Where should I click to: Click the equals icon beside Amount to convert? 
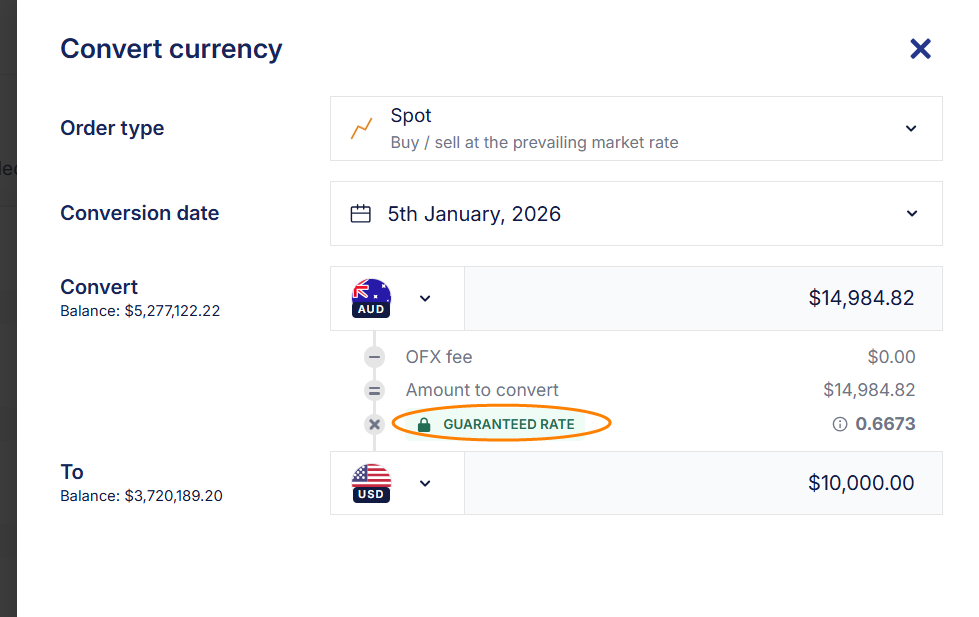coord(374,390)
